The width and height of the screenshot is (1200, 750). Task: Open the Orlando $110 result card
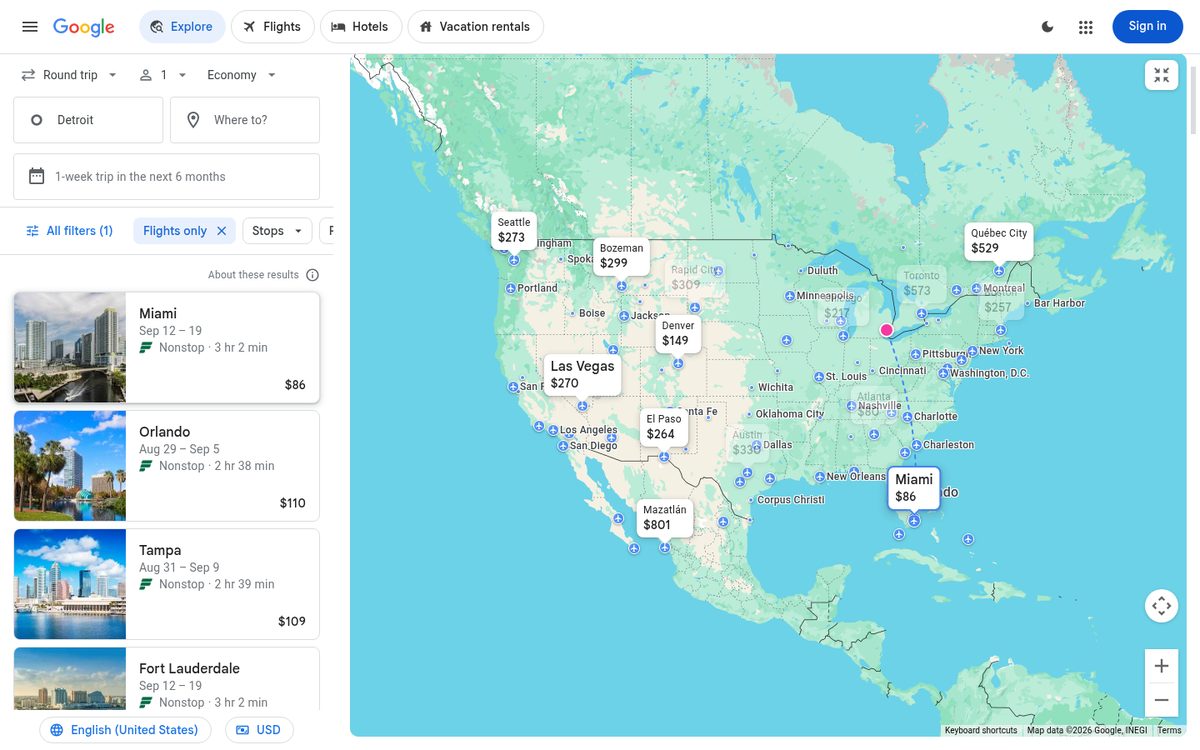[167, 466]
